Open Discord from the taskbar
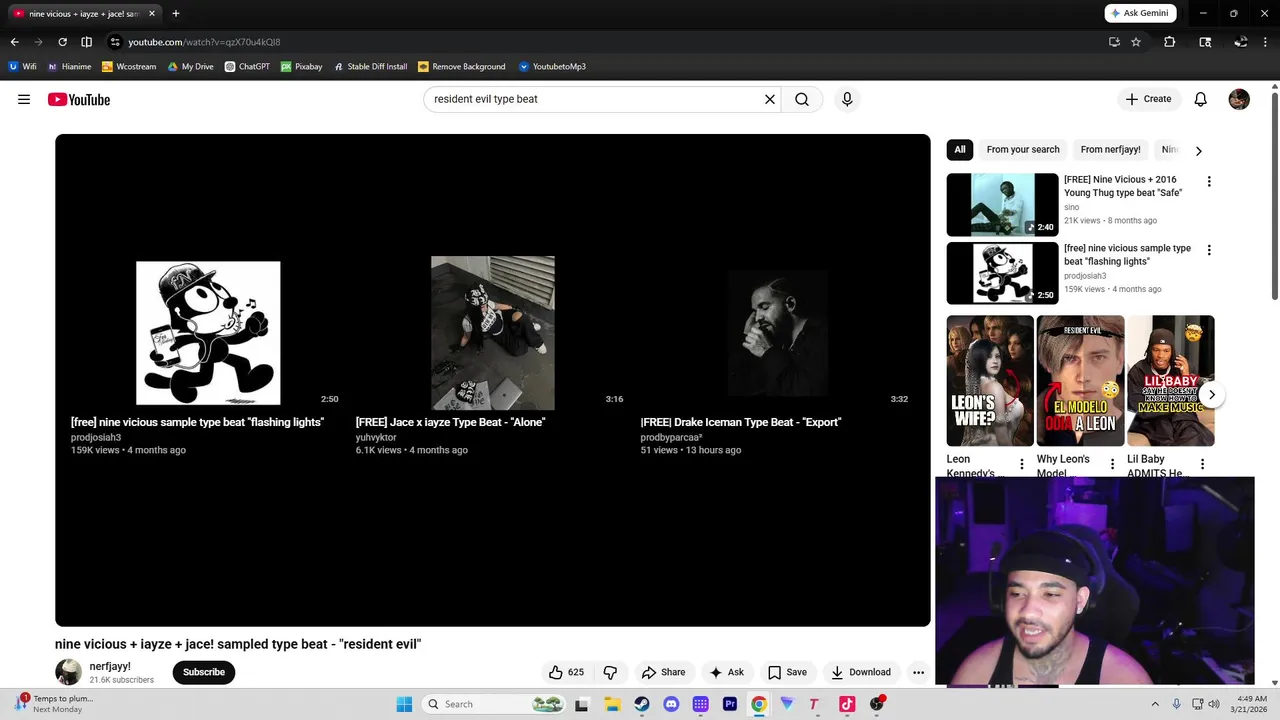 [x=671, y=704]
